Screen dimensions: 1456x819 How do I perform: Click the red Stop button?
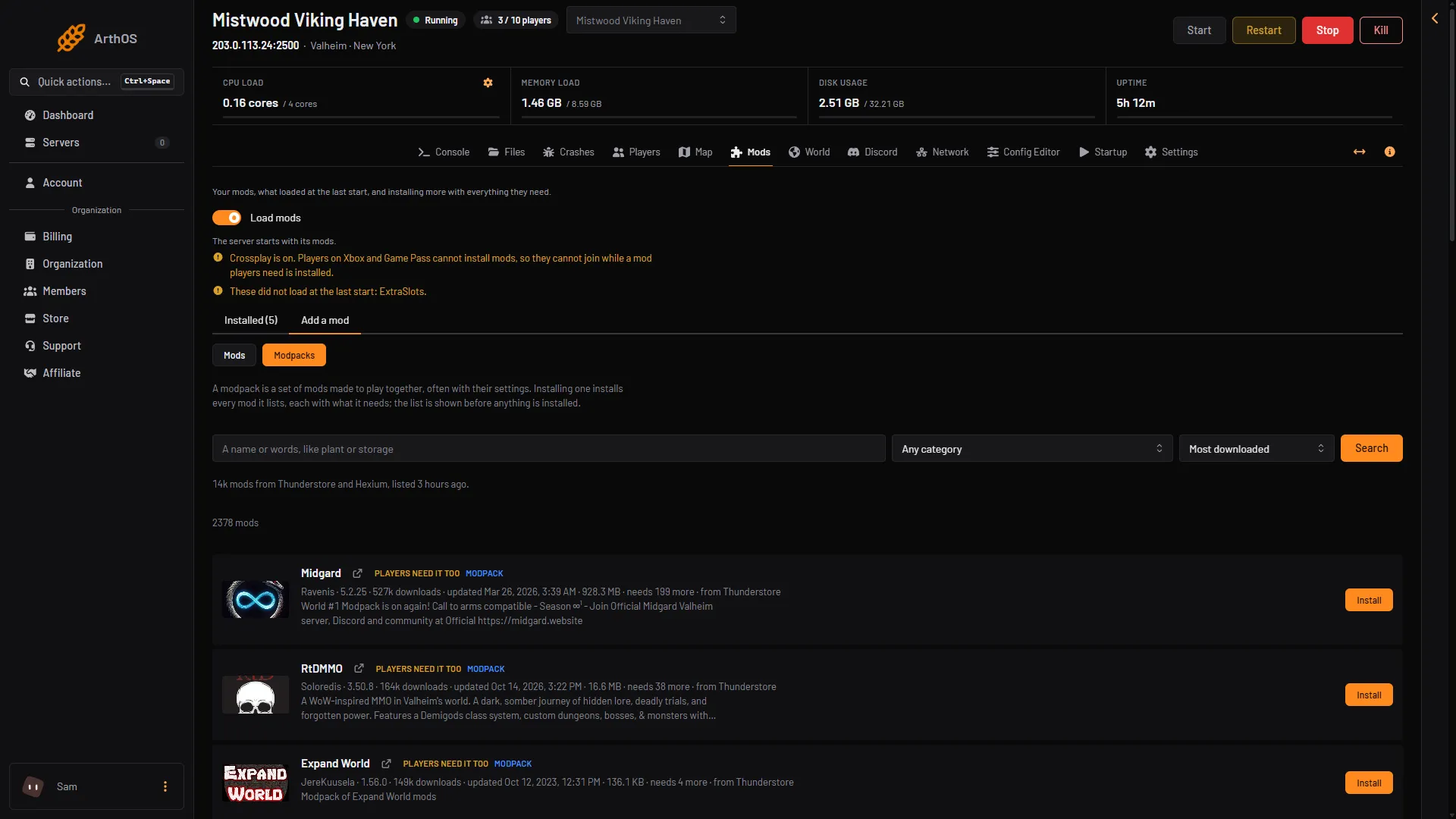pos(1327,30)
